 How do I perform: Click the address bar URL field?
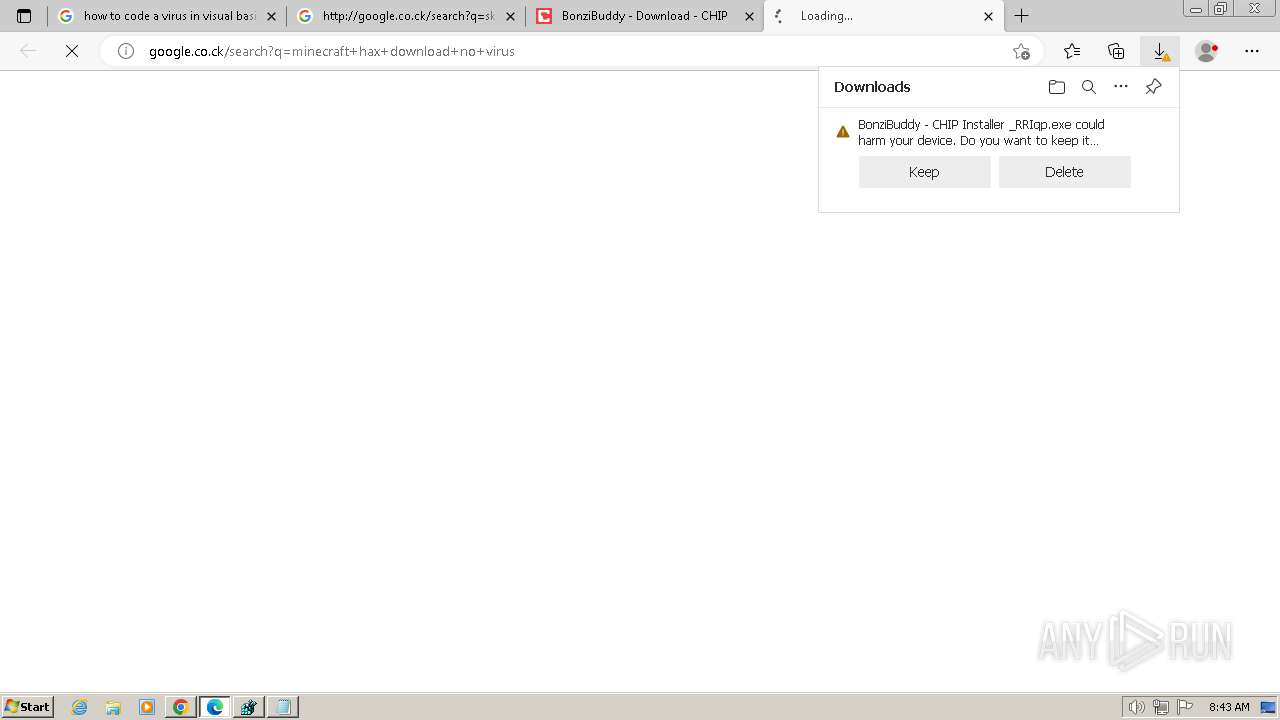tap(570, 51)
